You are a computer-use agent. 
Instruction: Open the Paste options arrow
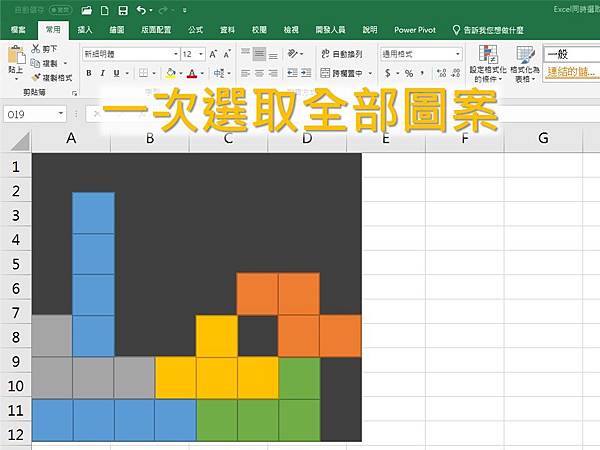[16, 78]
